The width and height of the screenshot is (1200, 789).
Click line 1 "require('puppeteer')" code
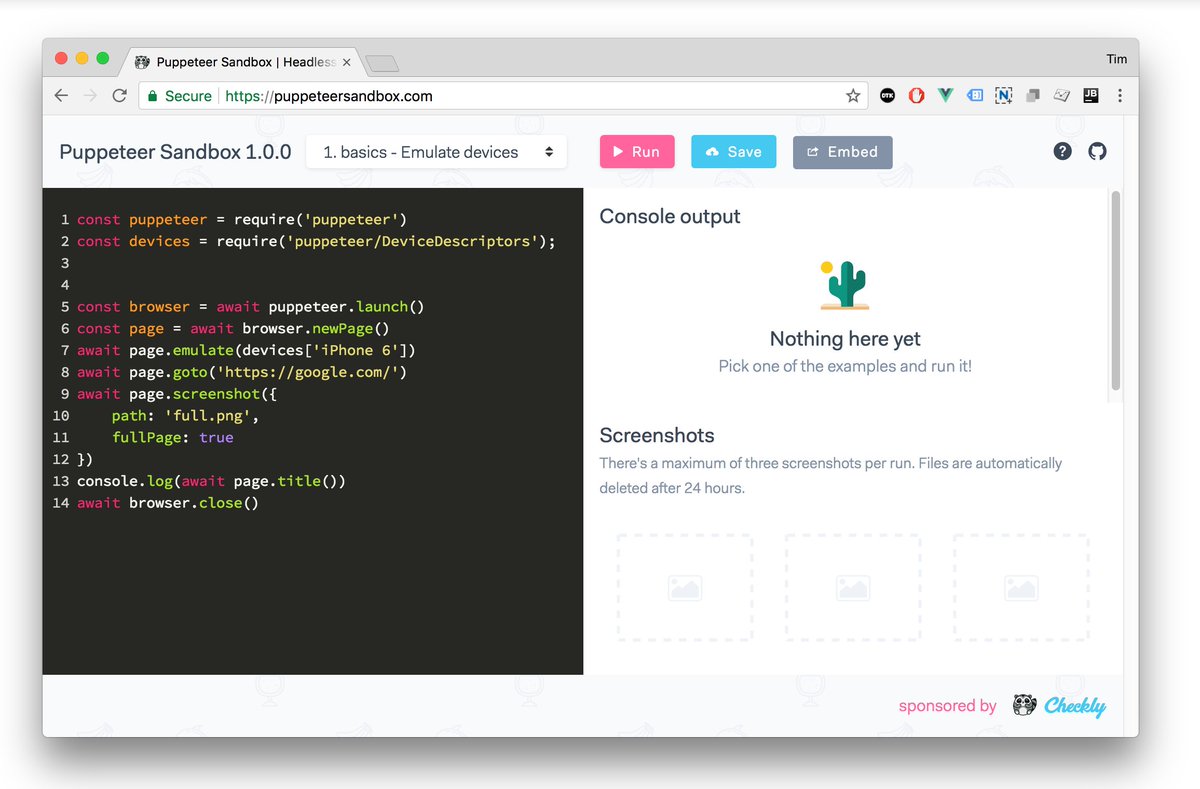pos(243,219)
